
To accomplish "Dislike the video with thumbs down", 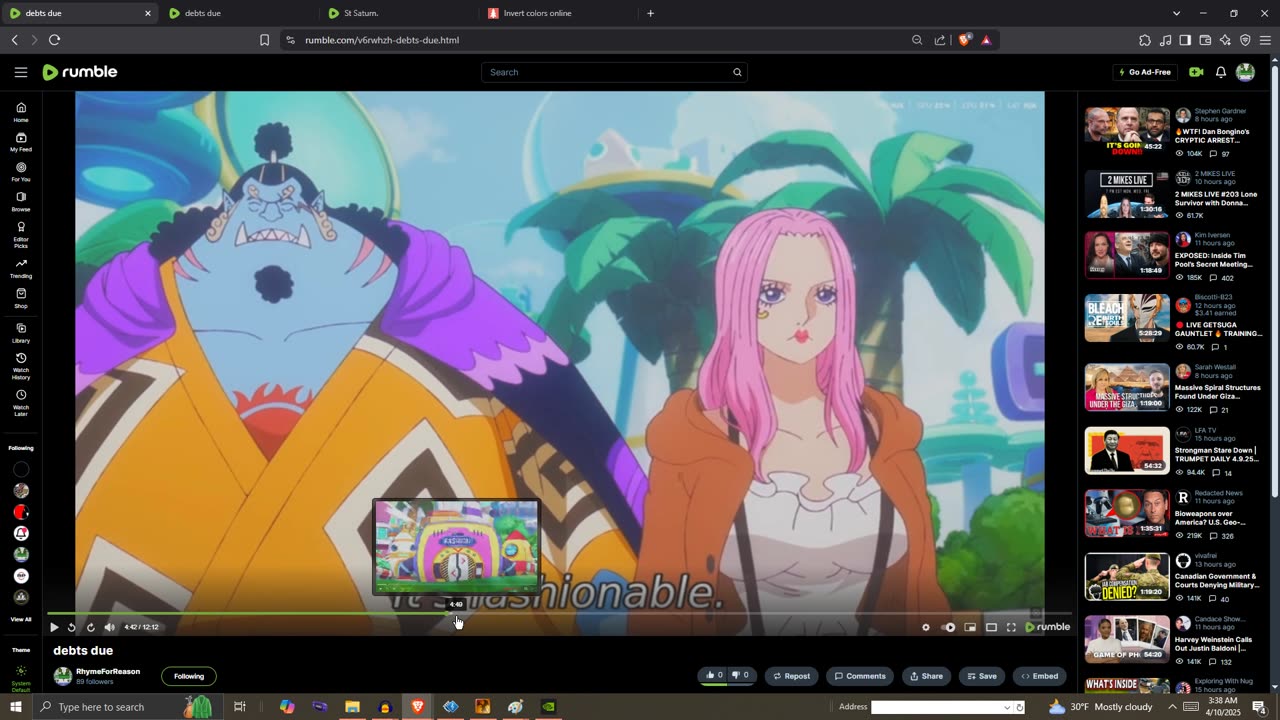I will tap(740, 675).
